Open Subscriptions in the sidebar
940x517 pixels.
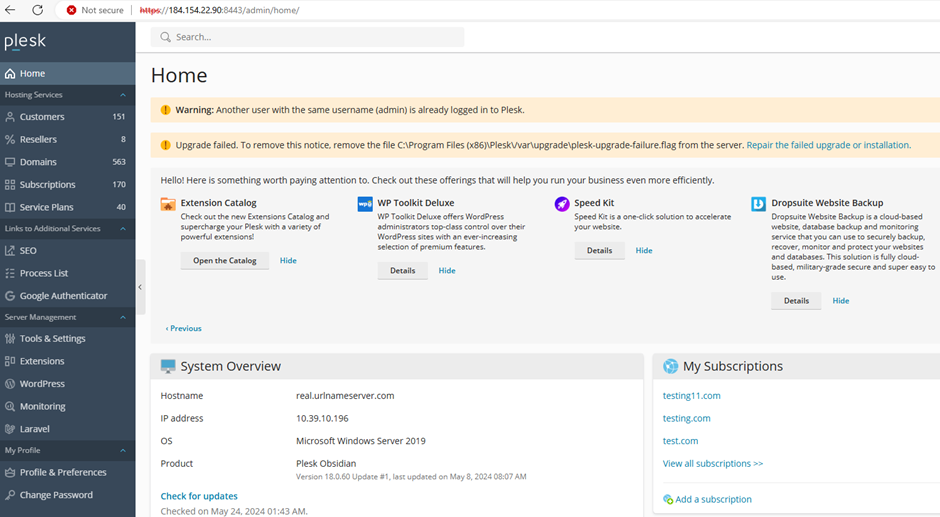click(x=68, y=185)
